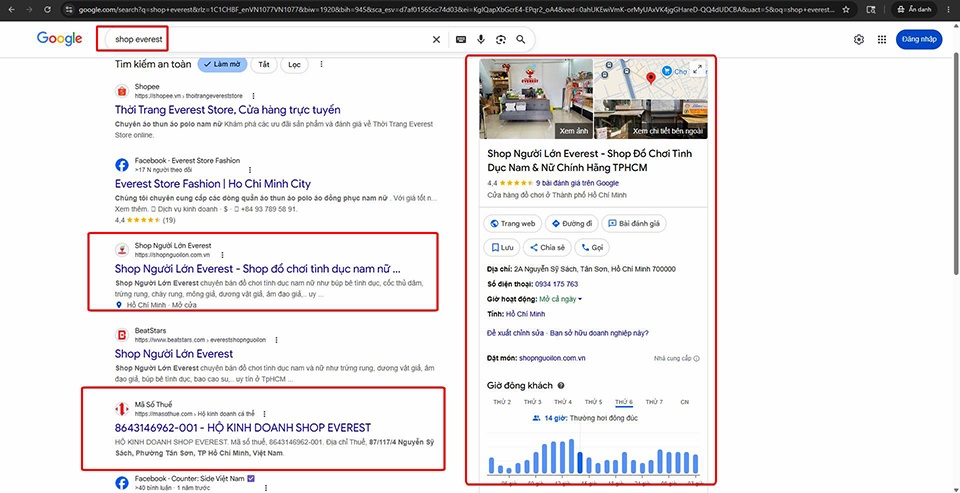This screenshot has height=493, width=960.
Task: Click the browser back arrow
Action: 12,10
